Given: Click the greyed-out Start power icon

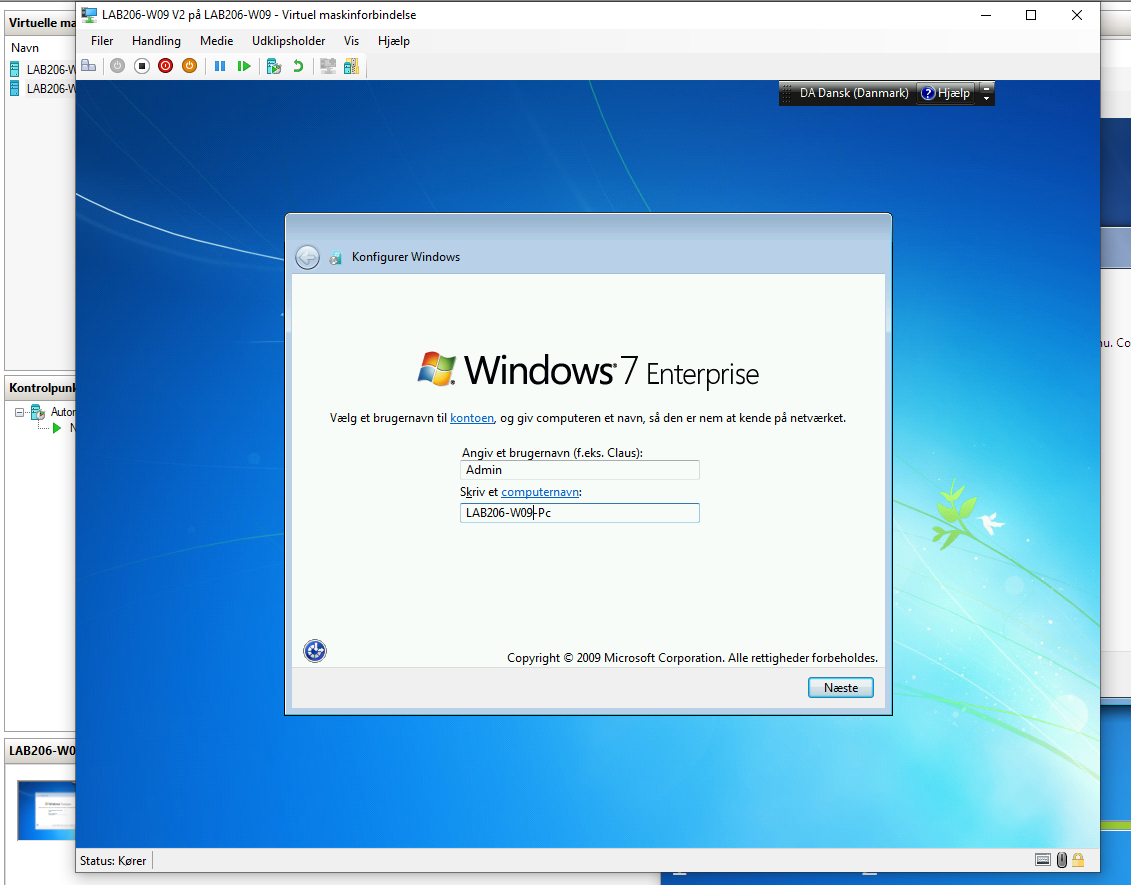Looking at the screenshot, I should click(x=118, y=66).
